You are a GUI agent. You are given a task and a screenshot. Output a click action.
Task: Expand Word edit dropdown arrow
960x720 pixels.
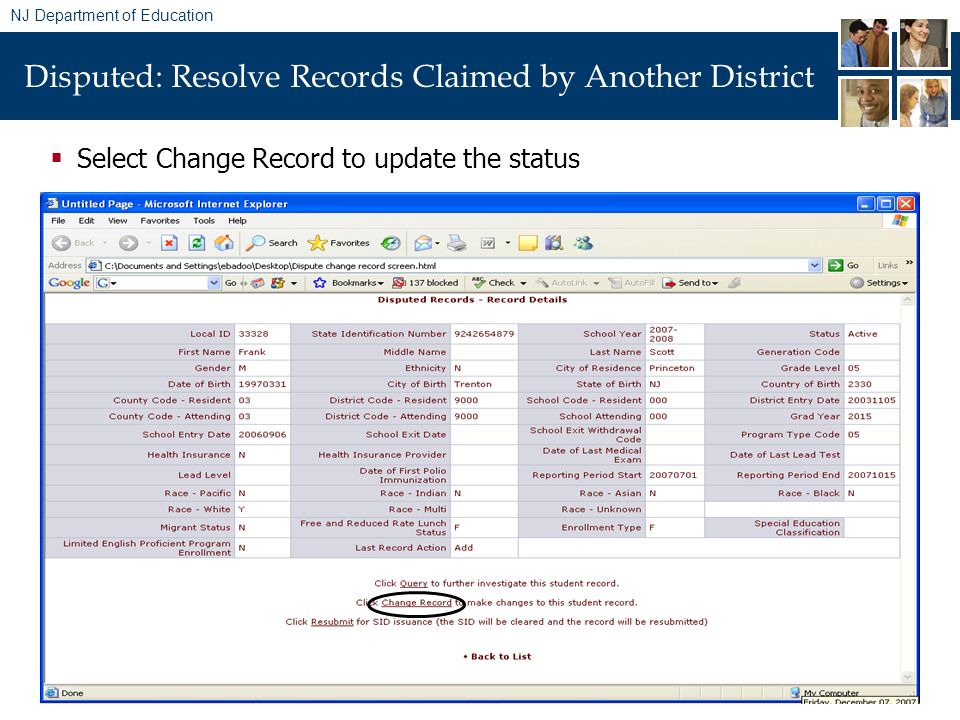click(508, 243)
